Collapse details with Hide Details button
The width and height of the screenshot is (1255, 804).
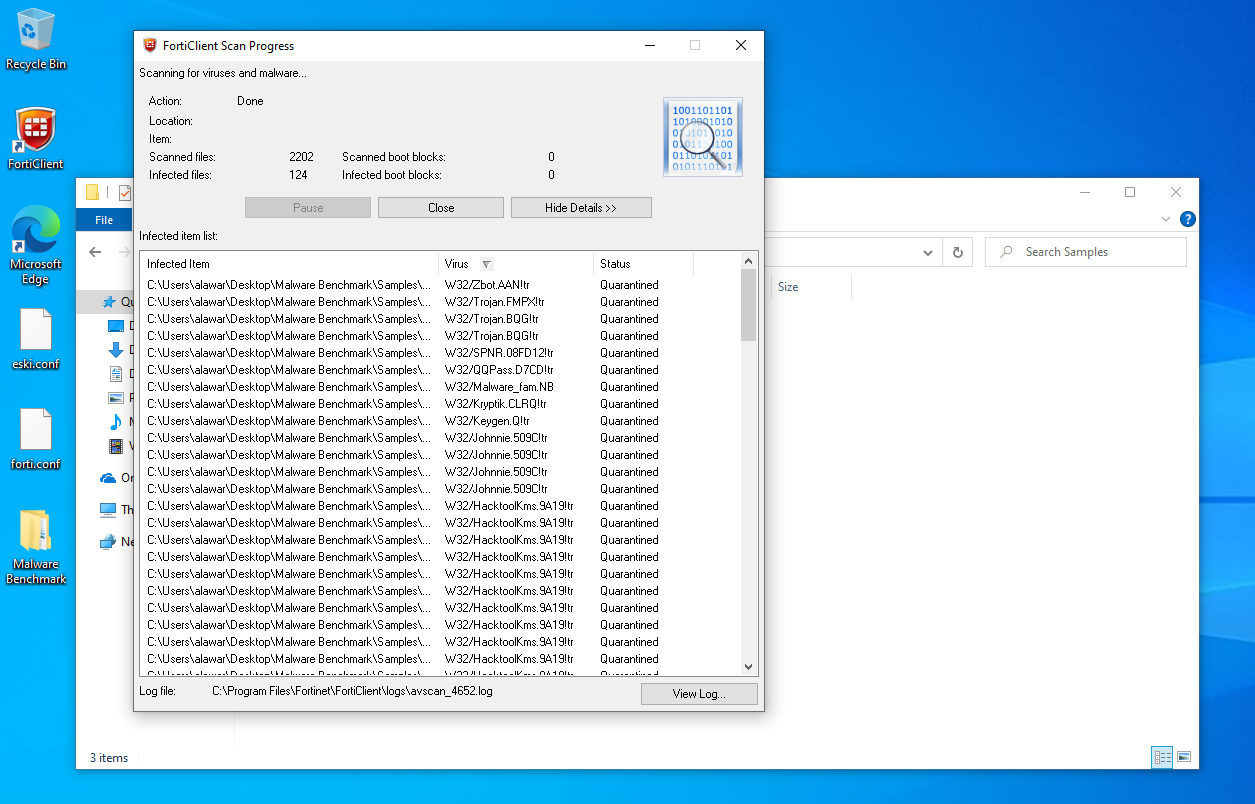pos(581,208)
